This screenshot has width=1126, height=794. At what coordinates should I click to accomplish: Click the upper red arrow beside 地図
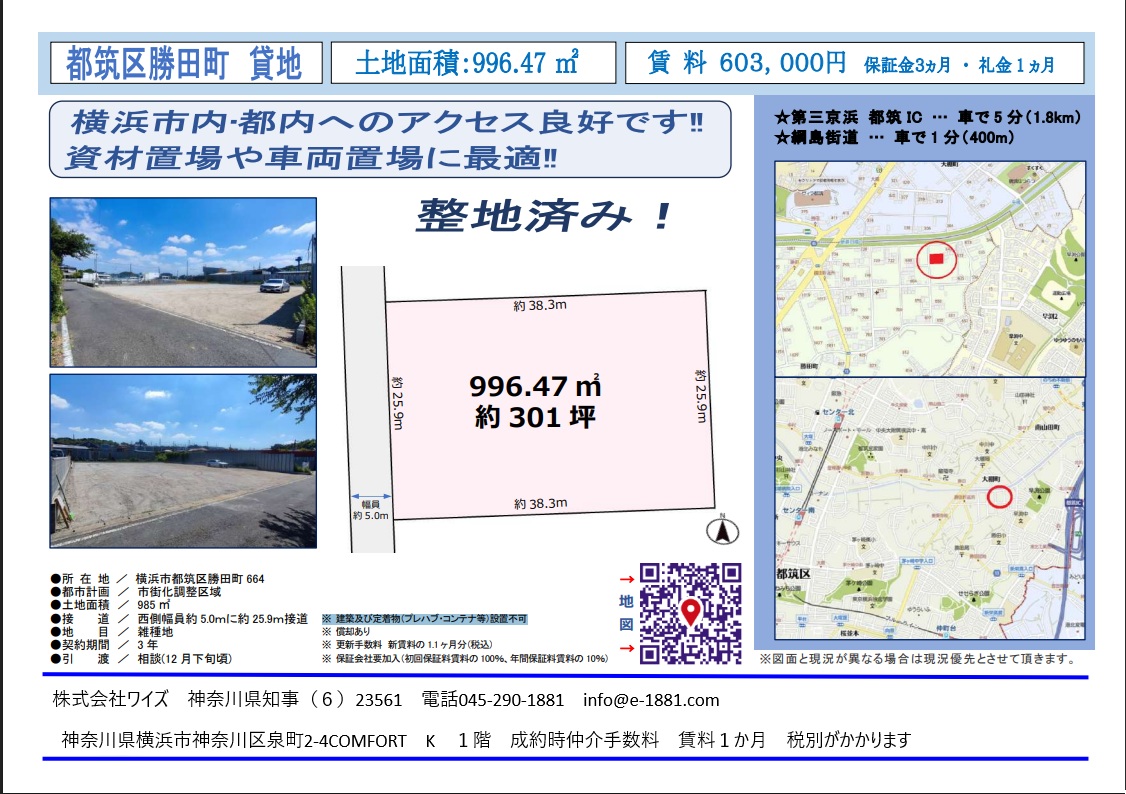pyautogui.click(x=626, y=579)
